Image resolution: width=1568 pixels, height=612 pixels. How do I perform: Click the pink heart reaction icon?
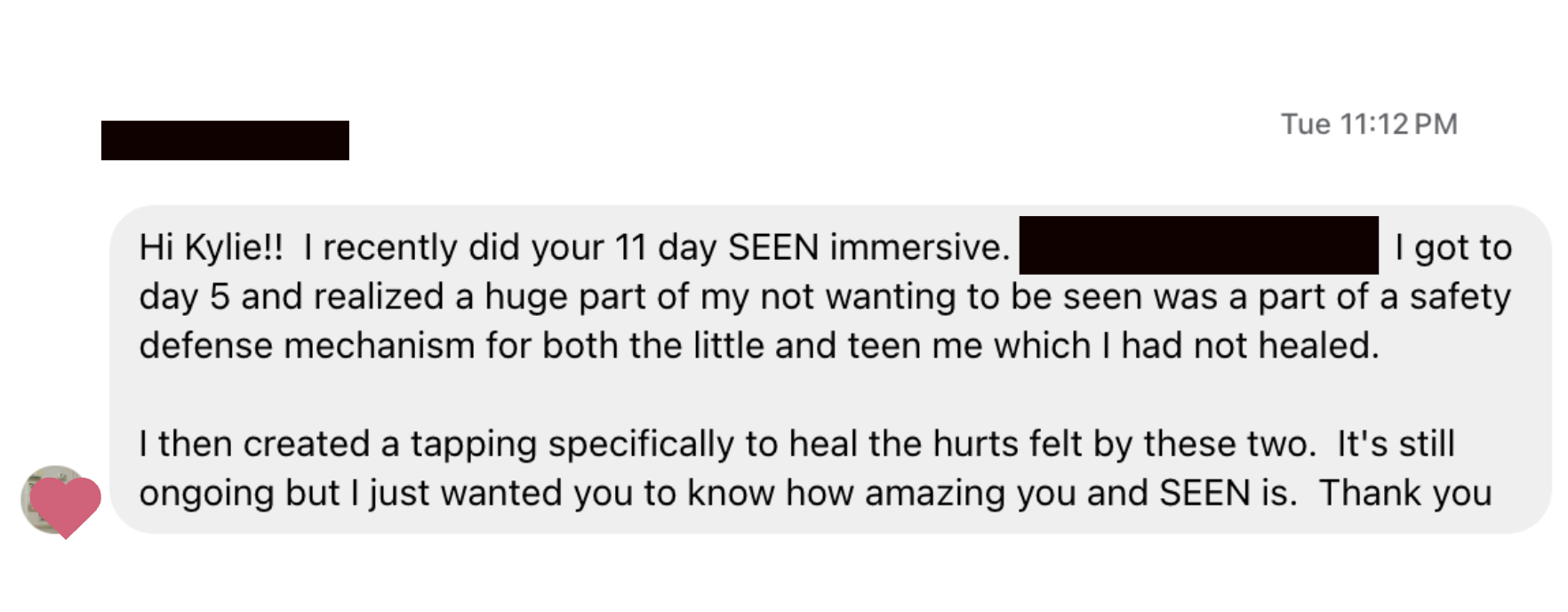(x=67, y=504)
